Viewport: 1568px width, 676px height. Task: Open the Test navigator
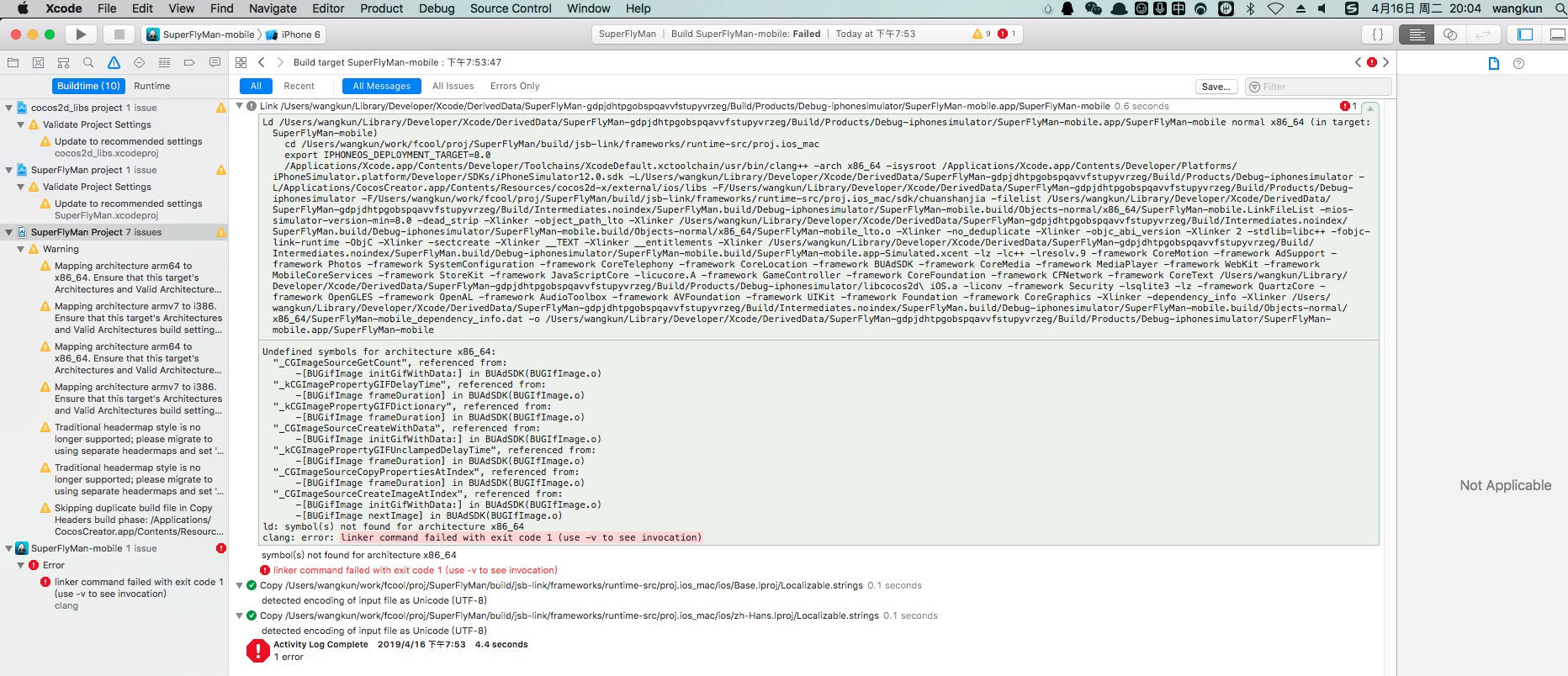(139, 62)
